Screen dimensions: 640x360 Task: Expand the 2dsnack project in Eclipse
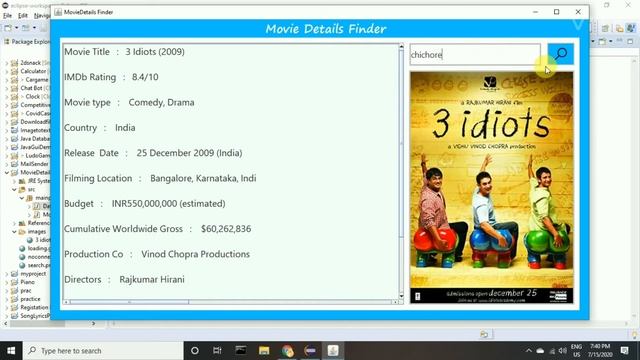coord(7,63)
